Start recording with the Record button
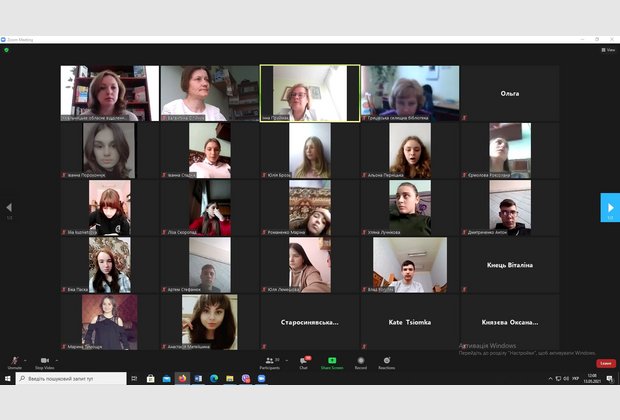Image resolution: width=620 pixels, height=420 pixels. tap(361, 363)
